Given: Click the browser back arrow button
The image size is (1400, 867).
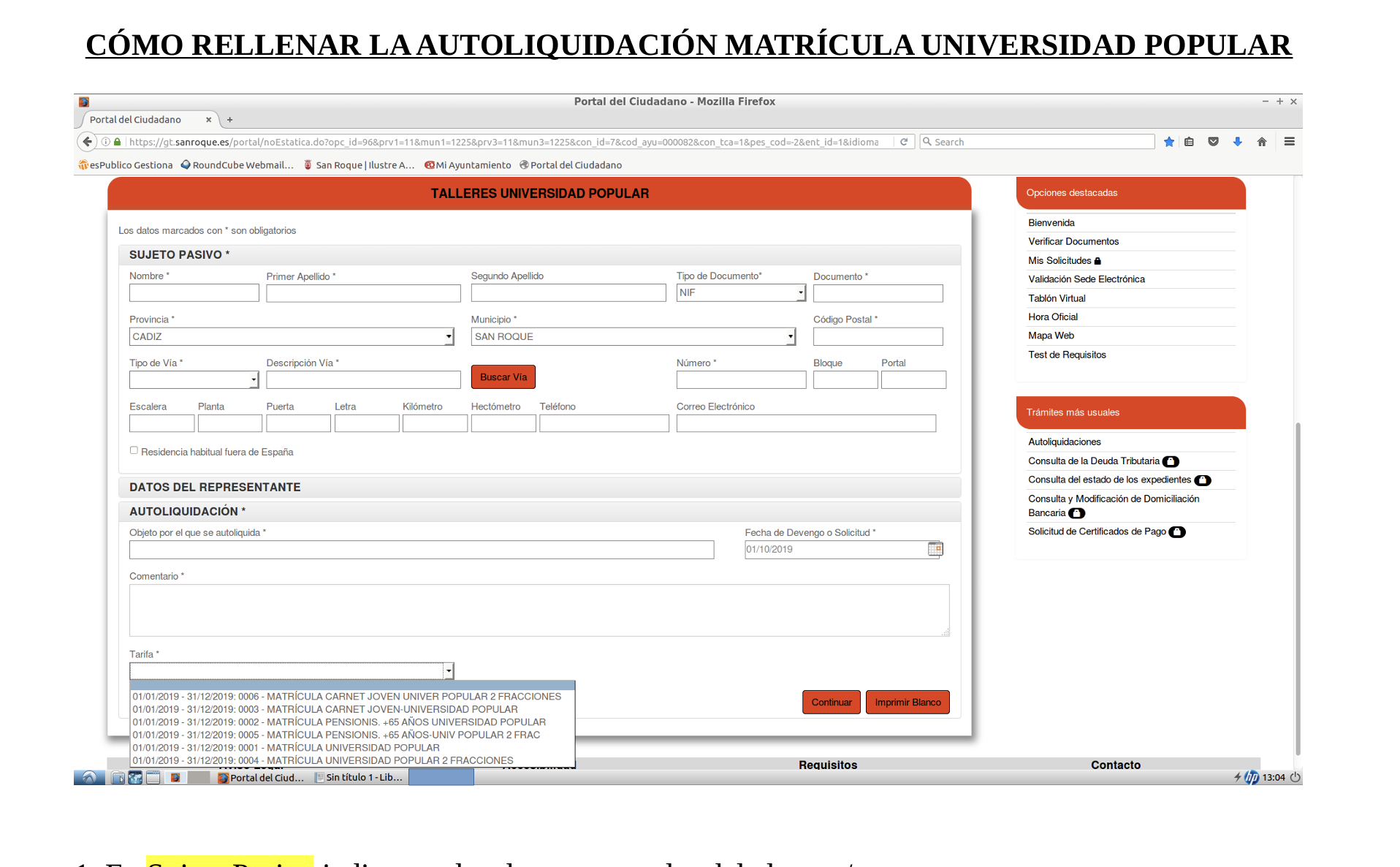Looking at the screenshot, I should [88, 142].
